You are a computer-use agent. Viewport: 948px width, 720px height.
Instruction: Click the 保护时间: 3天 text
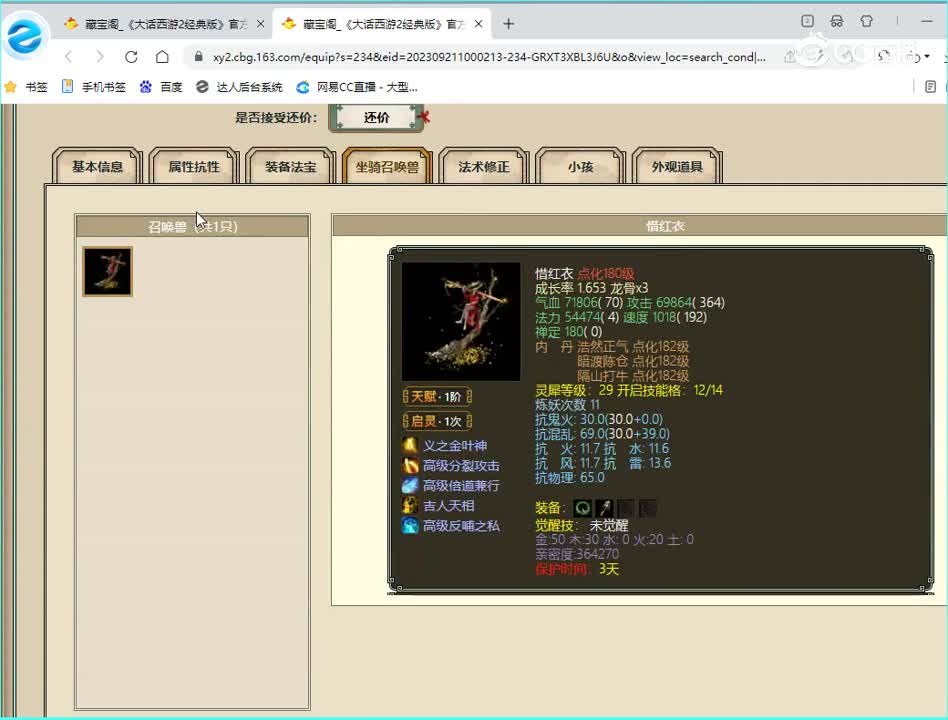[x=577, y=569]
